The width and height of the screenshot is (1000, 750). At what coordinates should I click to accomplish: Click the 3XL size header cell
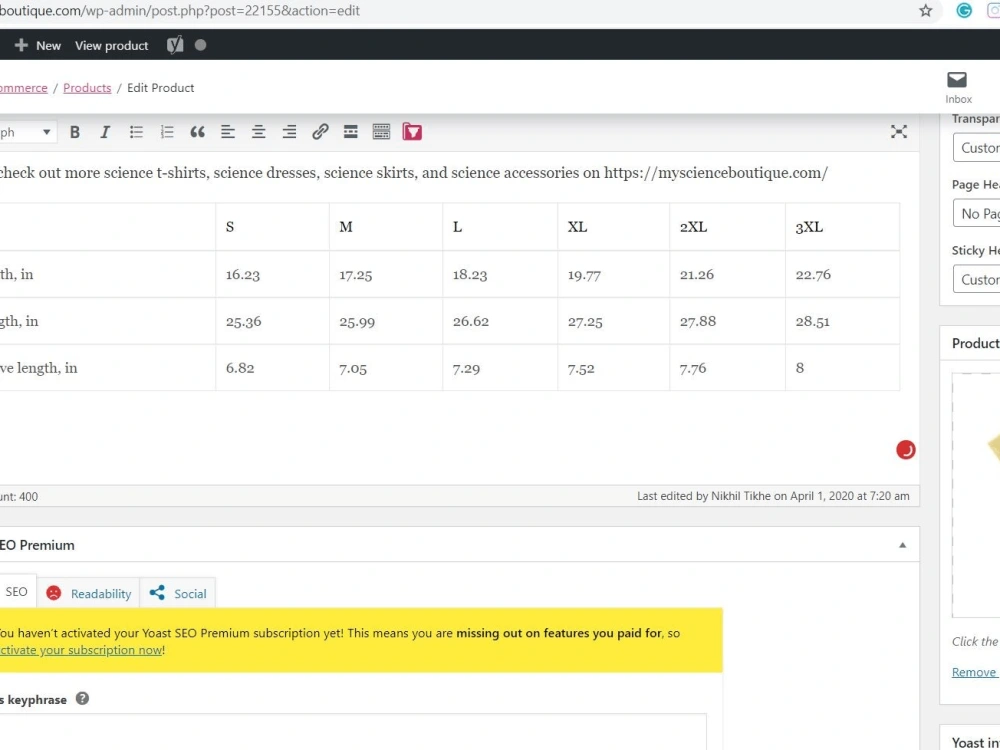[x=842, y=227]
